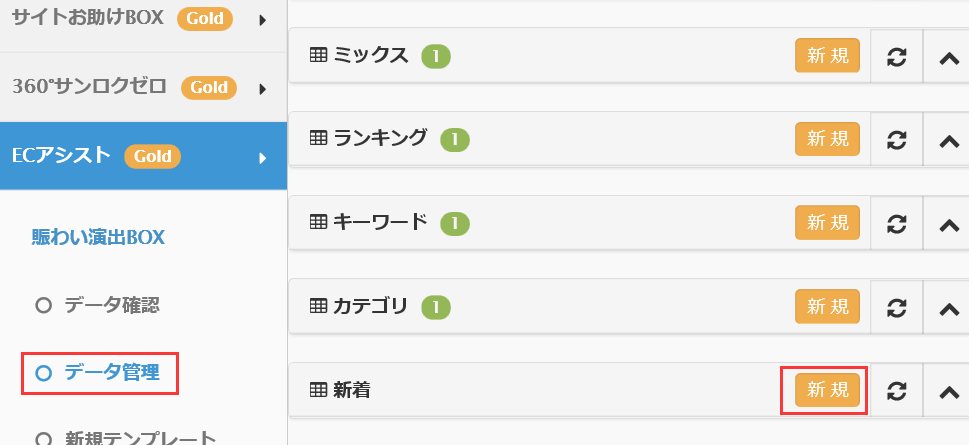Viewport: 969px width, 445px height.
Task: Collapse the 新着 panel with chevron
Action: point(948,391)
